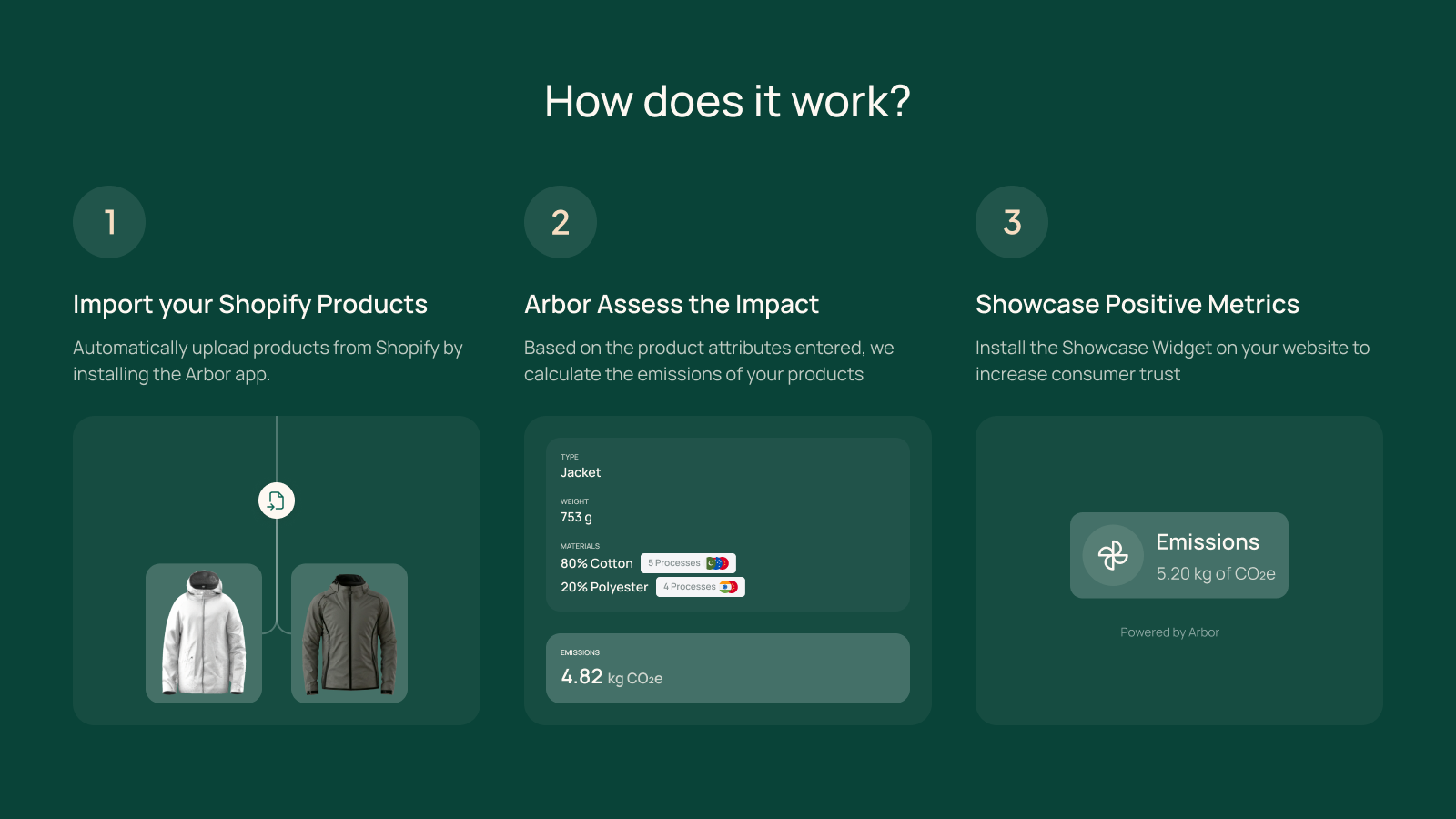
Task: Click the flag icons on the 5 Processes badge
Action: 718,563
